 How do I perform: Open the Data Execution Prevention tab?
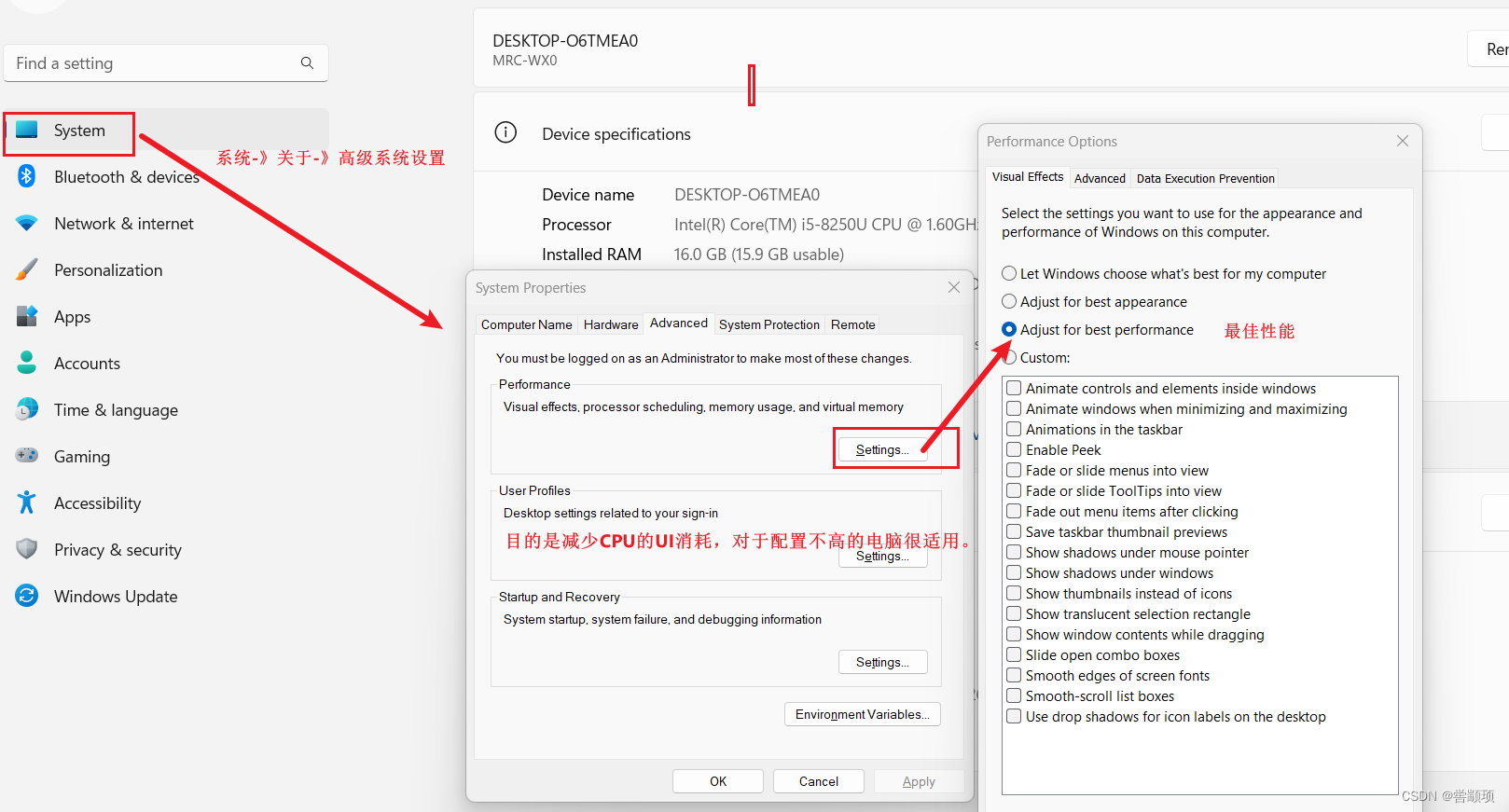point(1205,178)
